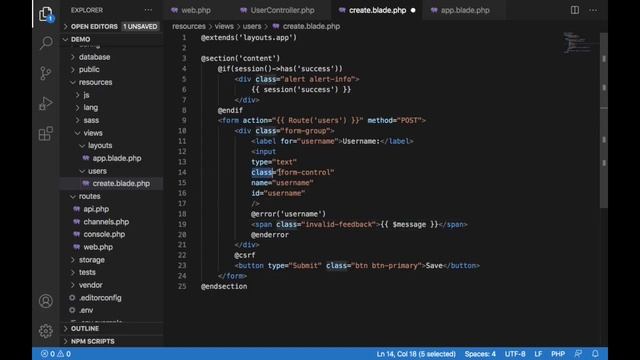Click the editor vertical scrollbar
Screen dimensions: 640x360
pos(604,121)
